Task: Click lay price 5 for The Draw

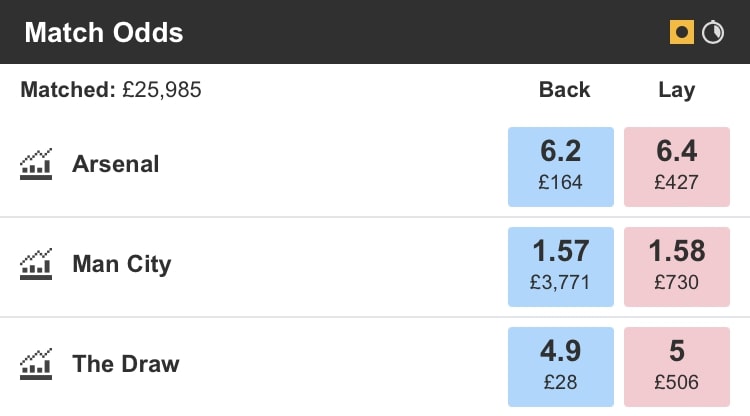Action: pyautogui.click(x=677, y=352)
